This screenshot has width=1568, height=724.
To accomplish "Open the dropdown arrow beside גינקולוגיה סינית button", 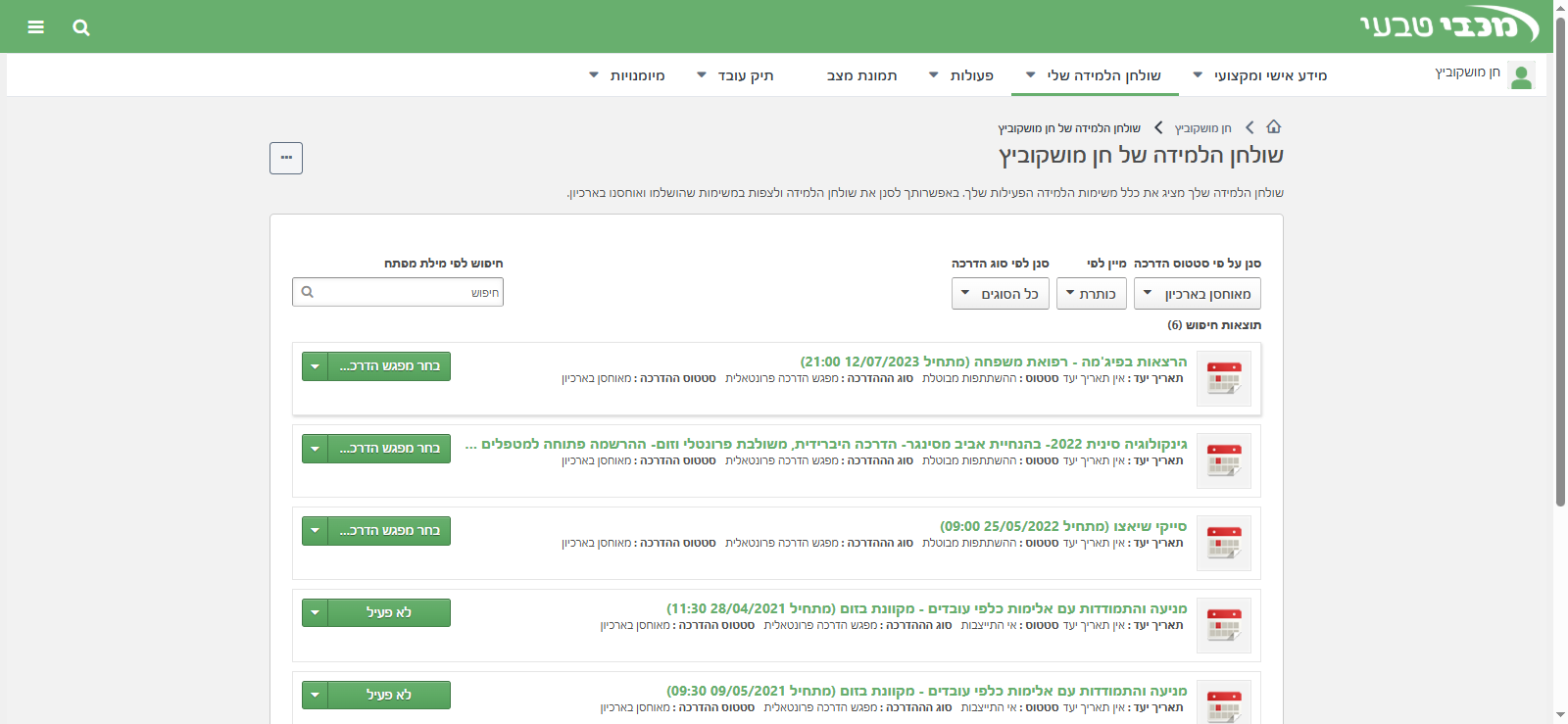I will coord(315,449).
